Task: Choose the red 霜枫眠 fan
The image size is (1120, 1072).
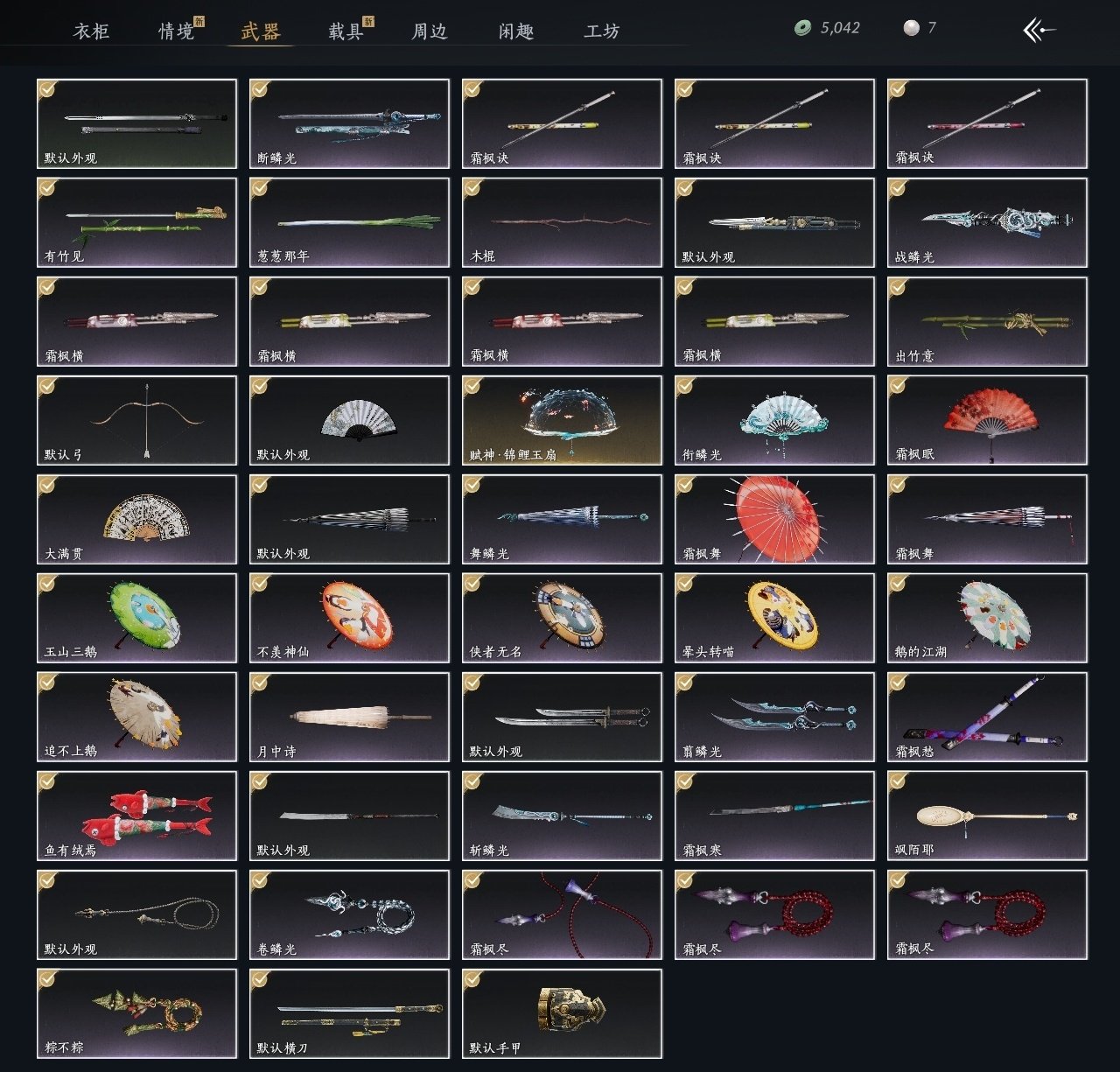Action: tap(987, 420)
